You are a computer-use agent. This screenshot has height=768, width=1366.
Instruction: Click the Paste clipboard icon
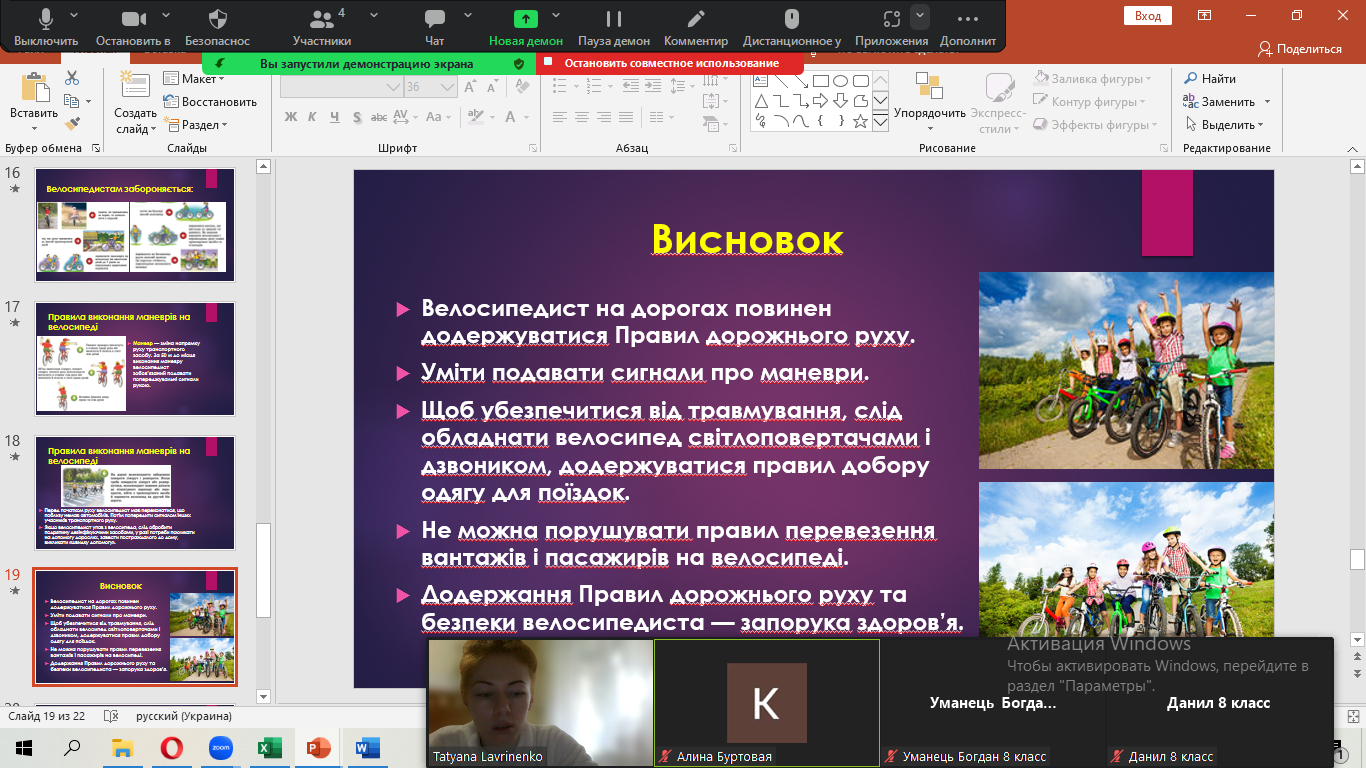34,87
